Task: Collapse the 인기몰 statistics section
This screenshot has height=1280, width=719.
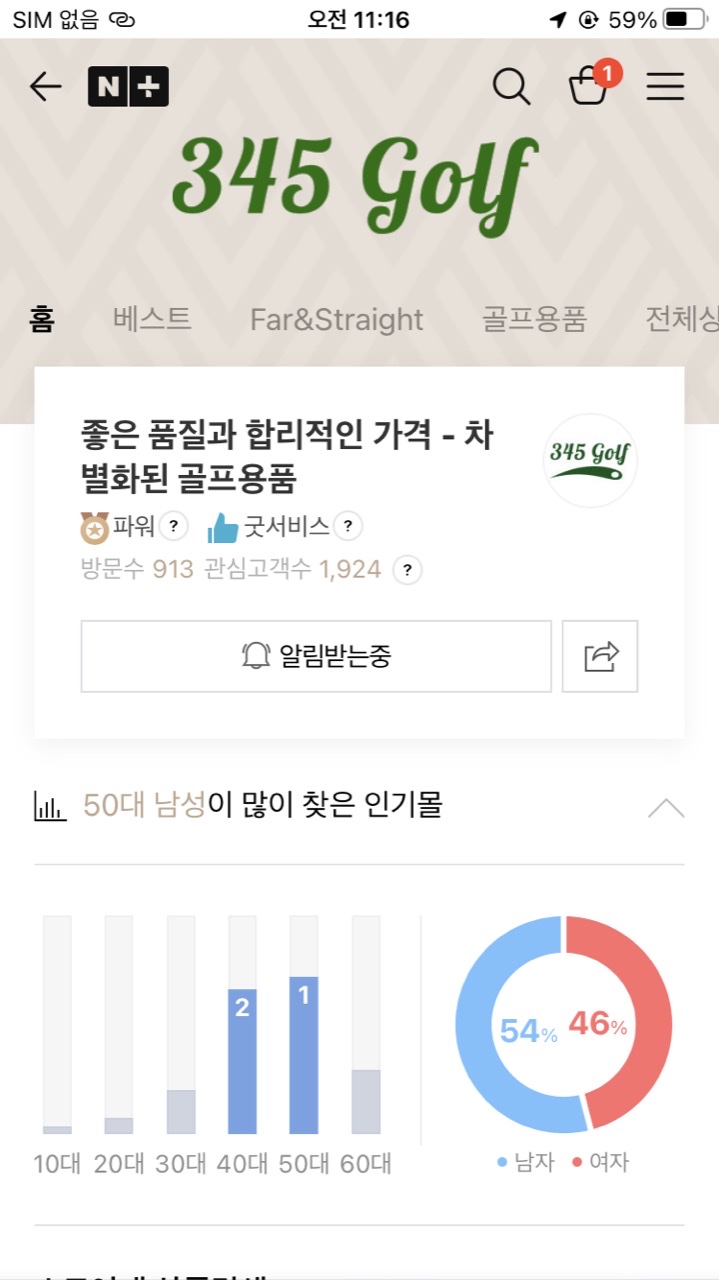Action: [x=666, y=808]
